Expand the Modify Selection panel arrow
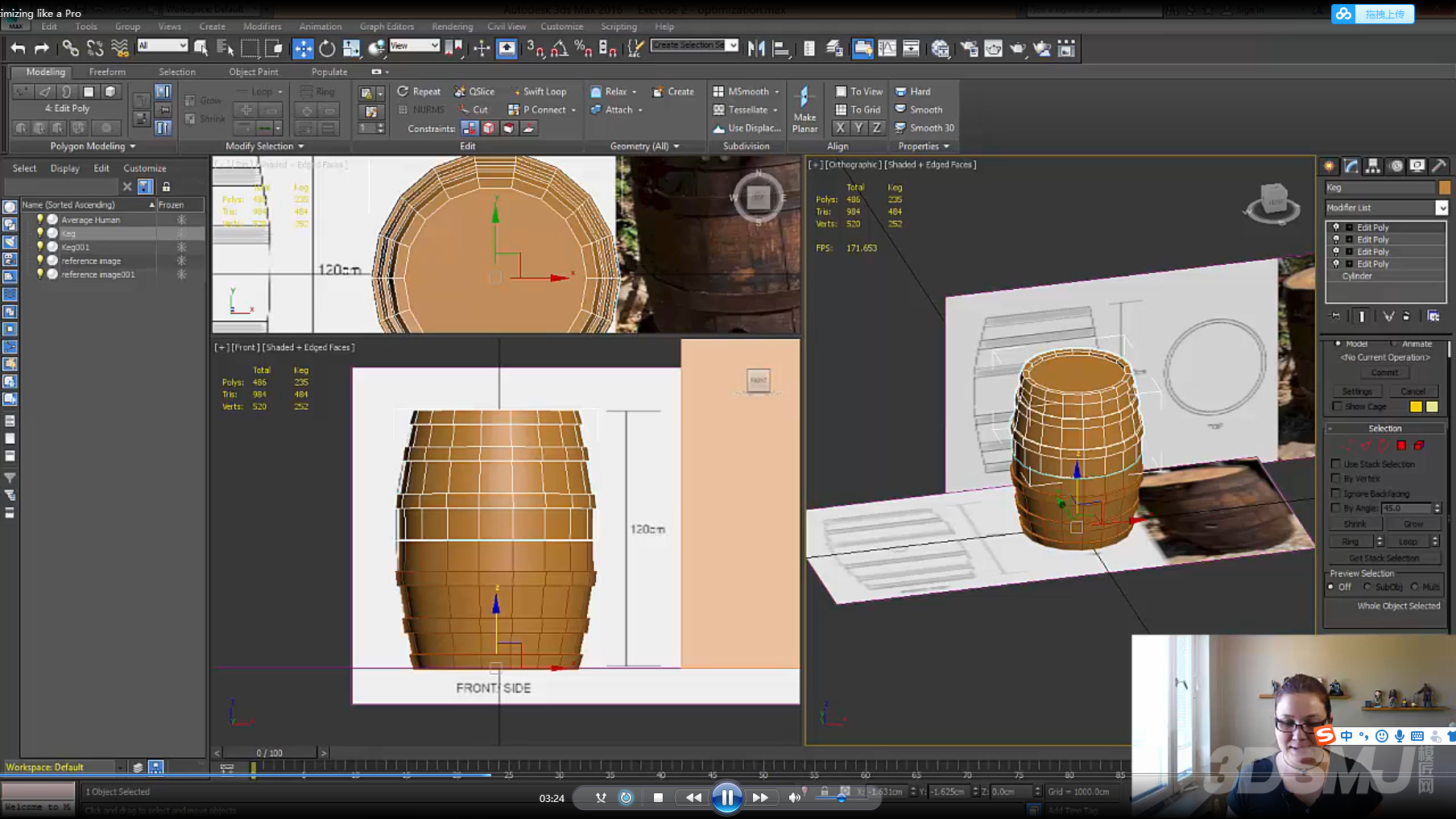The image size is (1456, 819). [300, 147]
